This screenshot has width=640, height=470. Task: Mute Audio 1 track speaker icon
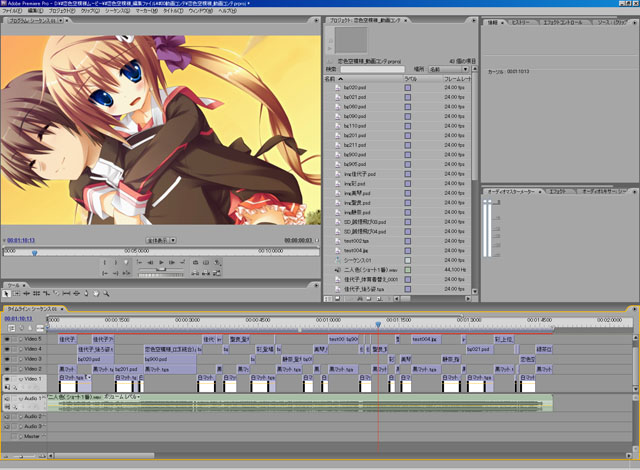coord(7,398)
